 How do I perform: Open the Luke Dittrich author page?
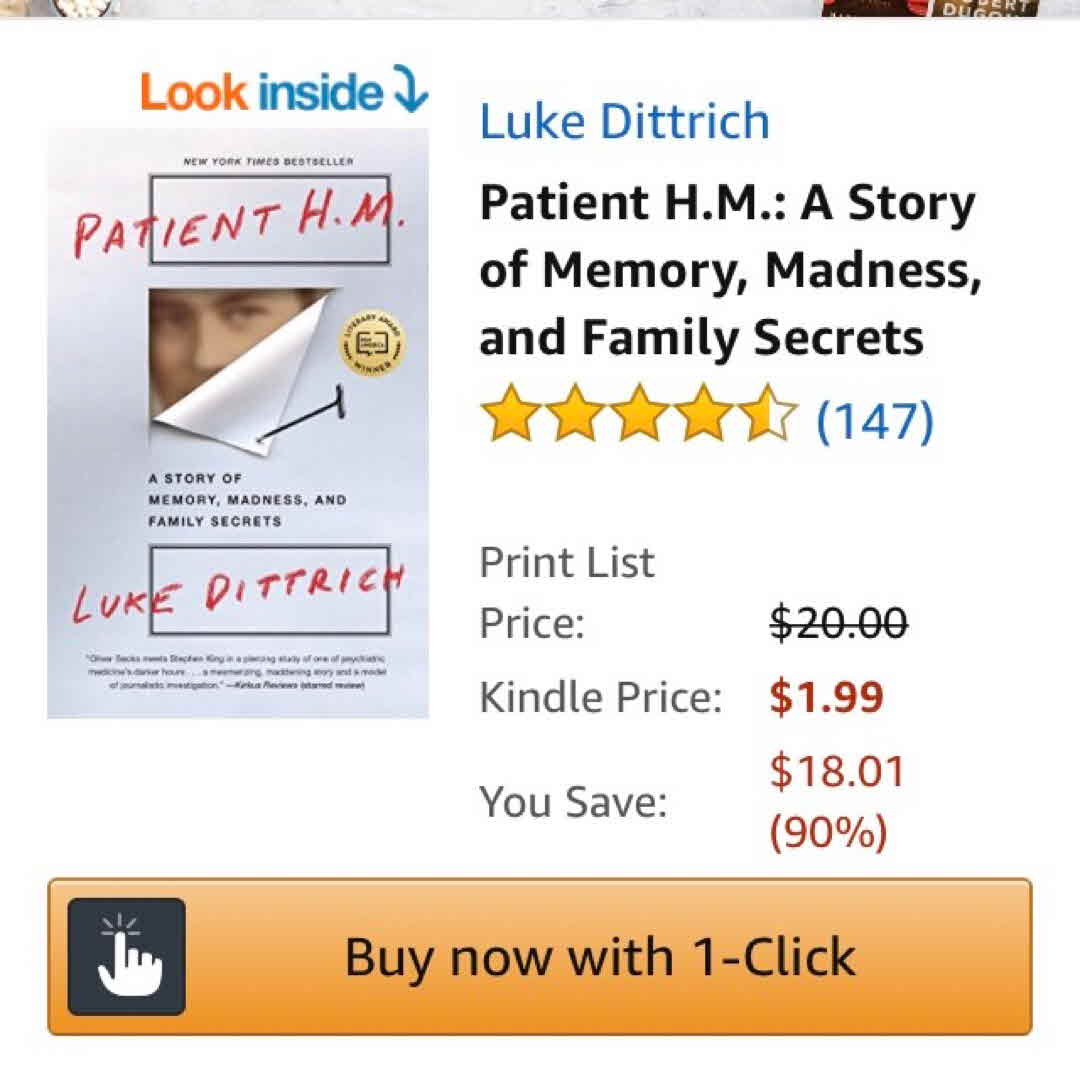(x=624, y=121)
